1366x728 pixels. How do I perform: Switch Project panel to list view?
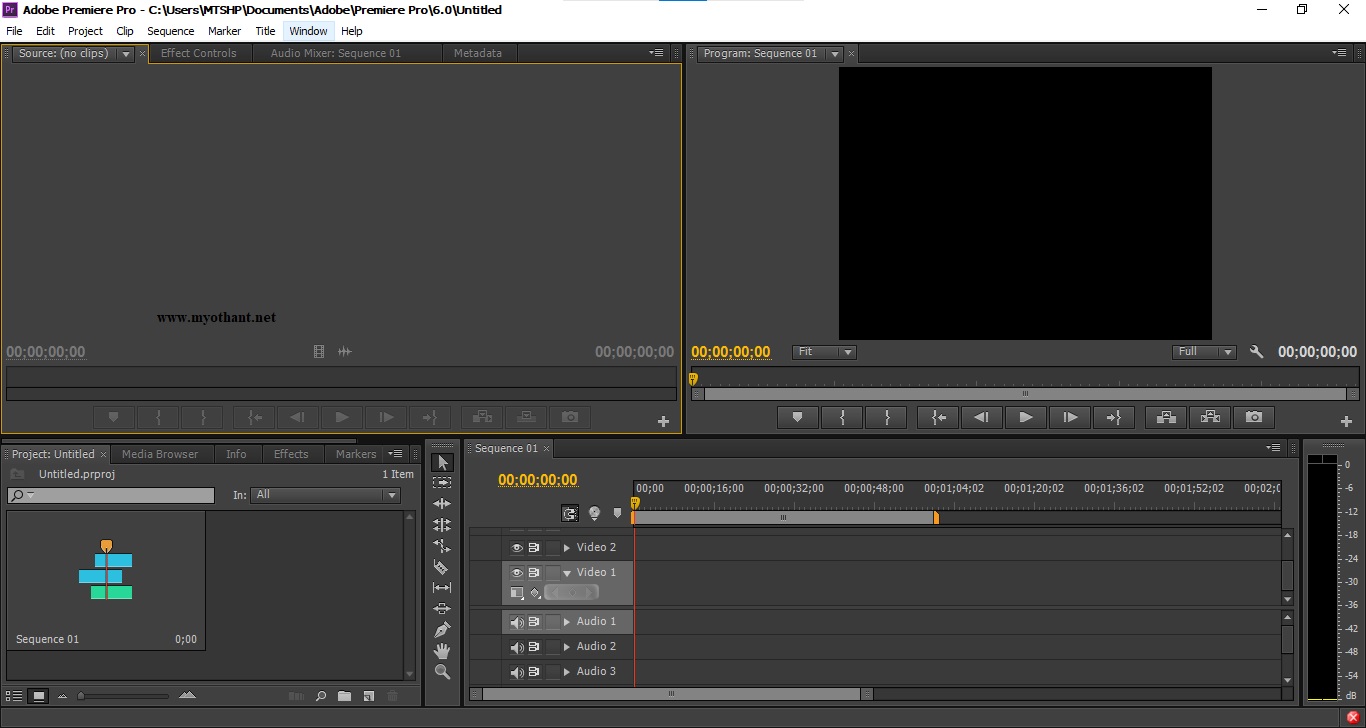pyautogui.click(x=15, y=696)
